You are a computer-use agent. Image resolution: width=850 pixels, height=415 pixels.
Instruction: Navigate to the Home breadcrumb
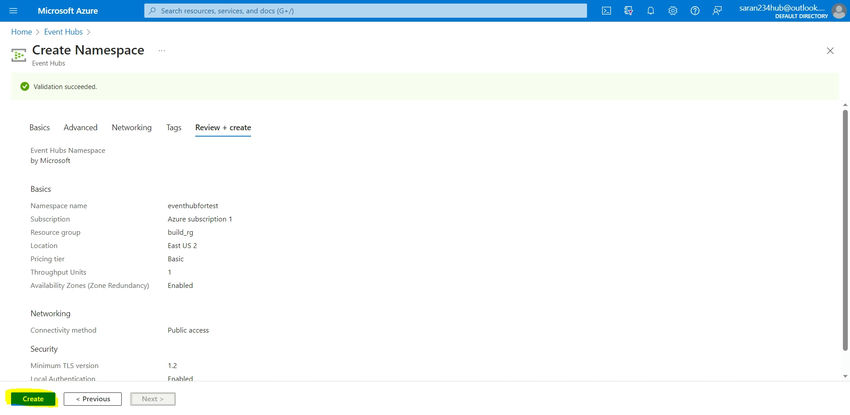pos(21,32)
